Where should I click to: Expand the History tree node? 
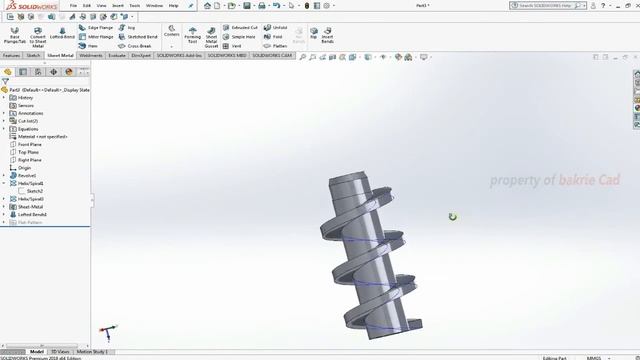pos(4,98)
